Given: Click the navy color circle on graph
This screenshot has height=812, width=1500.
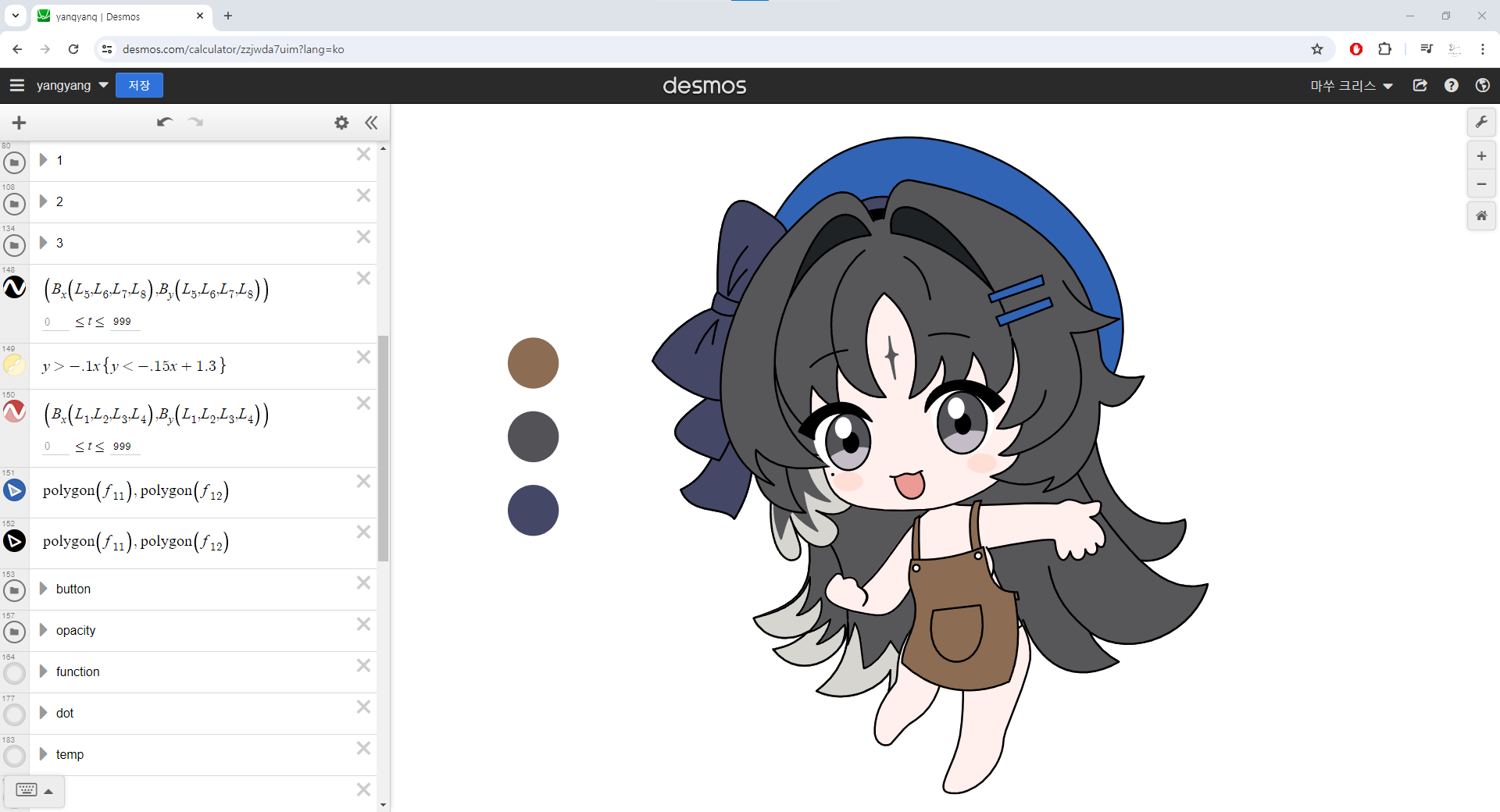Looking at the screenshot, I should (x=533, y=510).
